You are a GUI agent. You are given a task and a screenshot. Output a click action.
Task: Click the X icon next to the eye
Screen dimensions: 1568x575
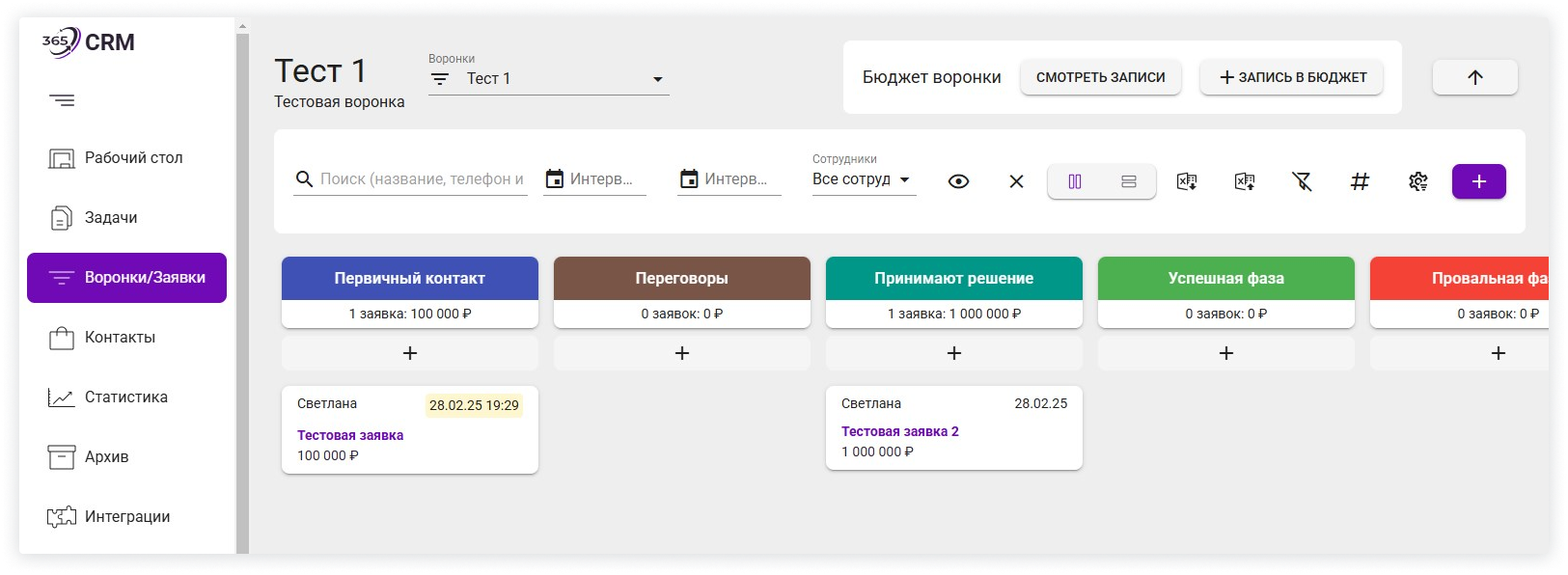coord(1016,181)
